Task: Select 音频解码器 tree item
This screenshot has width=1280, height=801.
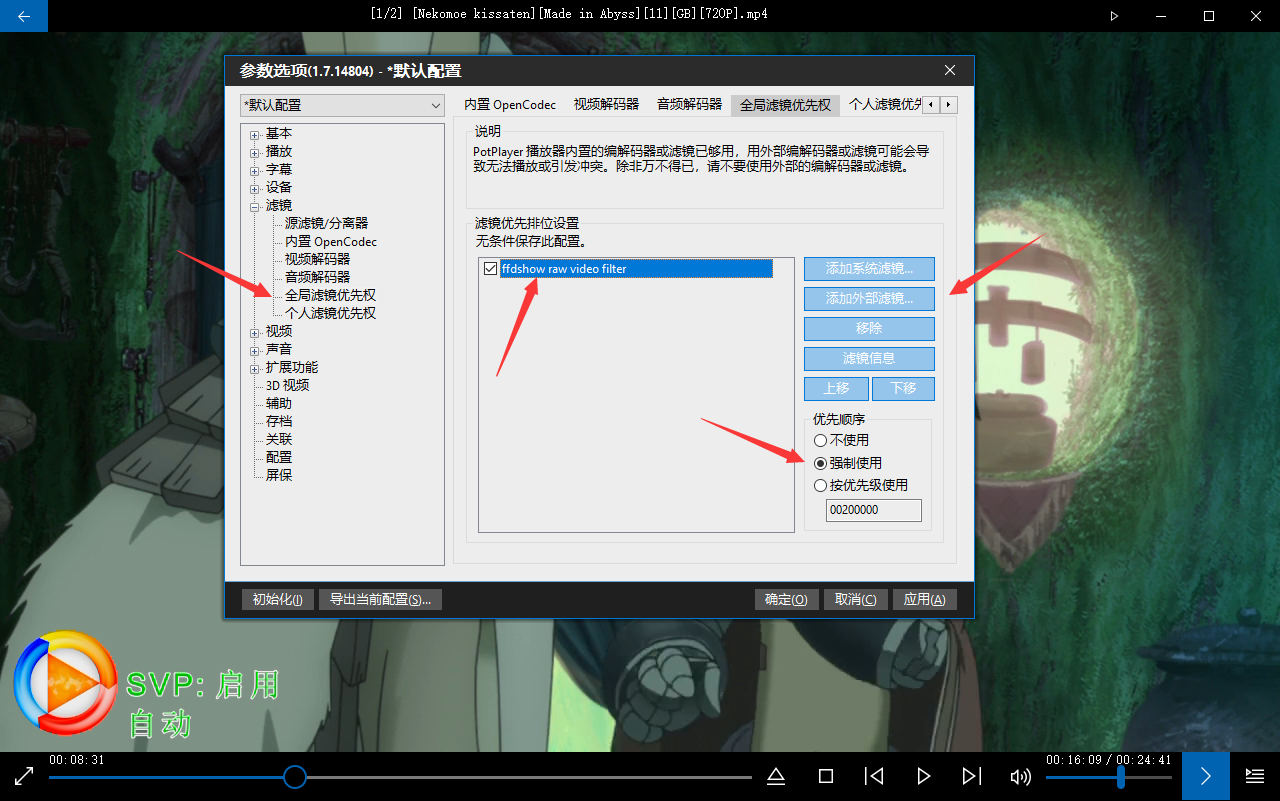Action: (317, 277)
